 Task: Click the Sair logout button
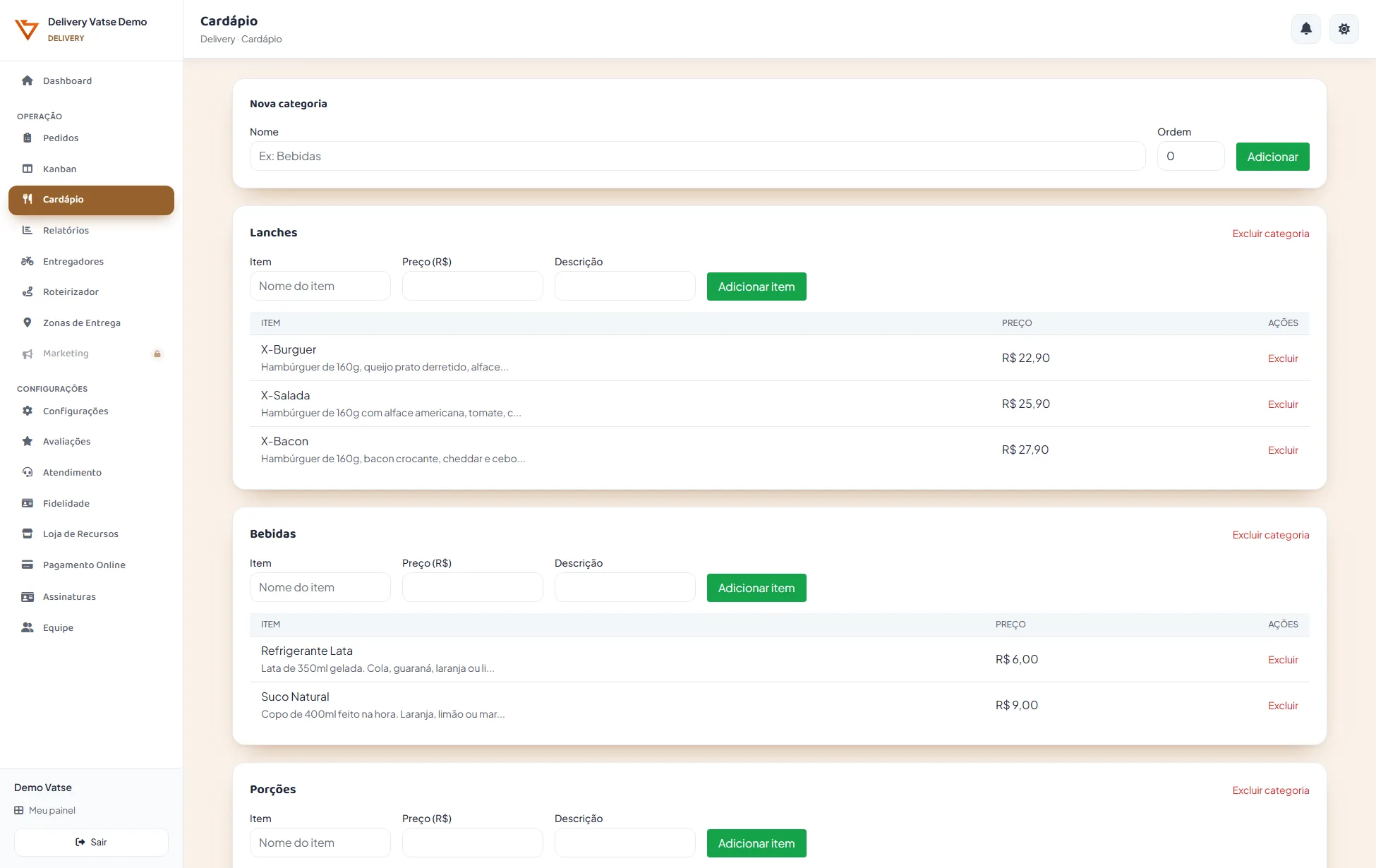tap(91, 842)
